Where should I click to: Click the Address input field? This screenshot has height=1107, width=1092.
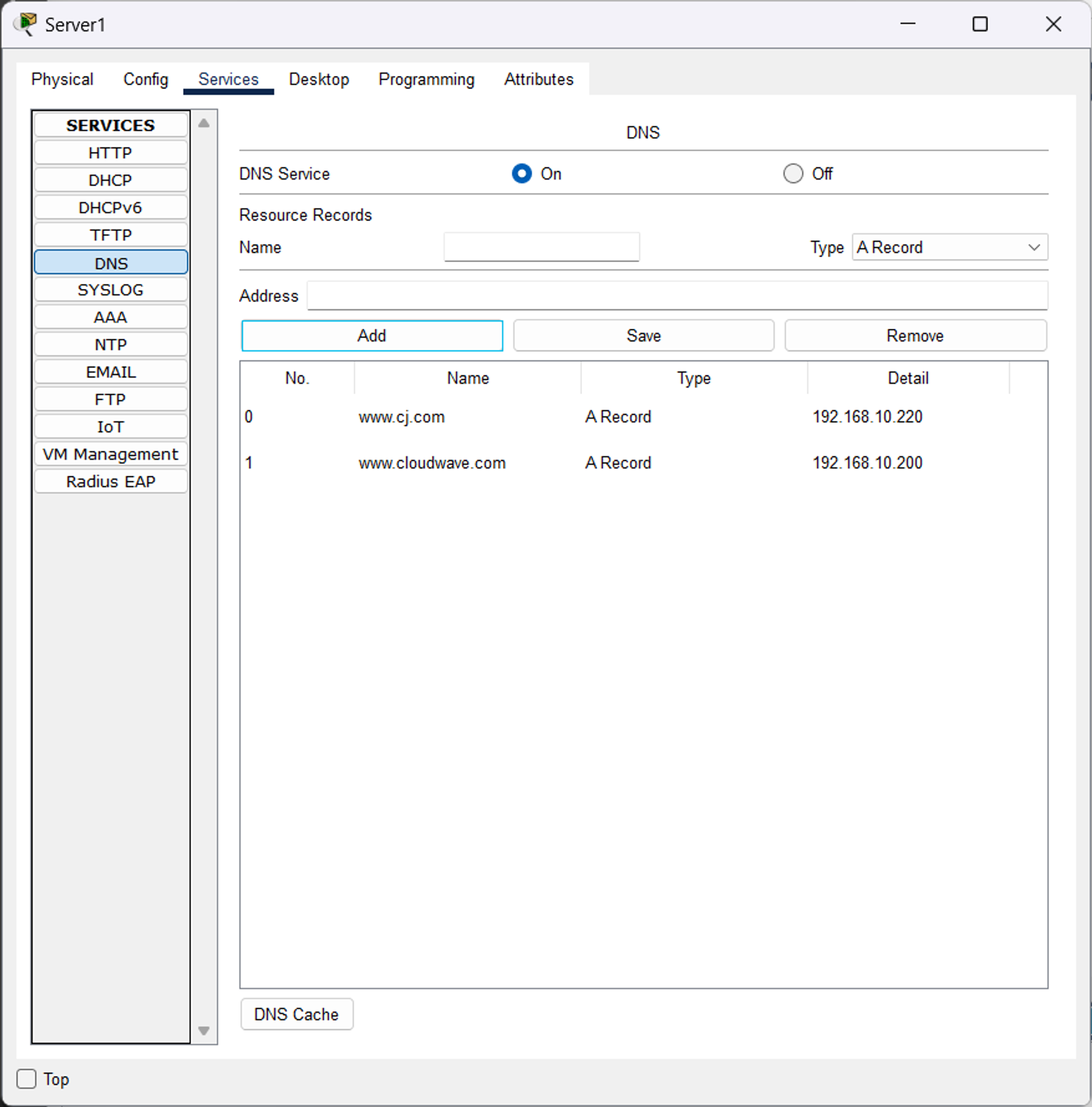pos(677,295)
